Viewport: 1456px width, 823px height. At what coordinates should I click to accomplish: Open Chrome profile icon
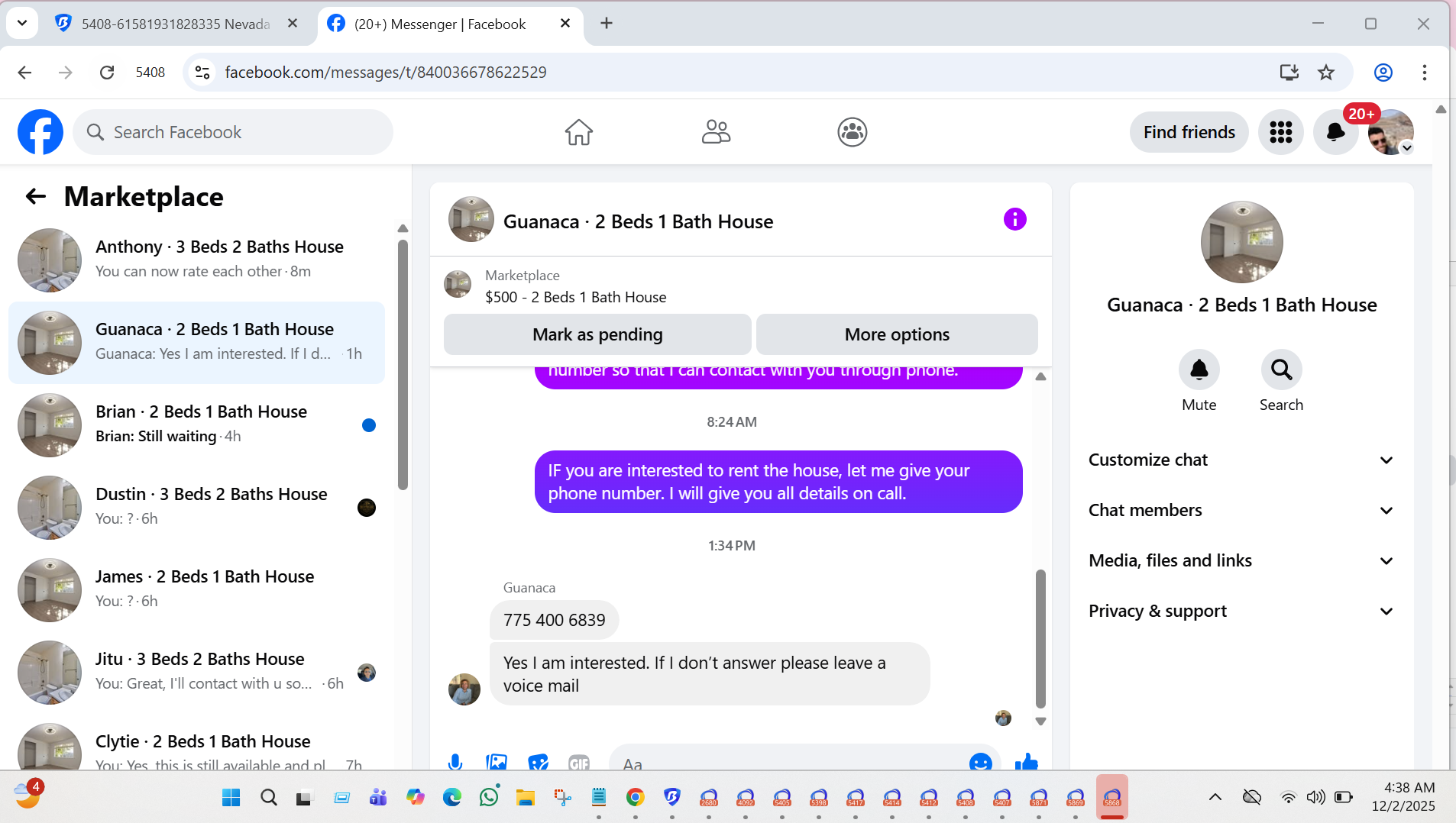[x=1383, y=73]
